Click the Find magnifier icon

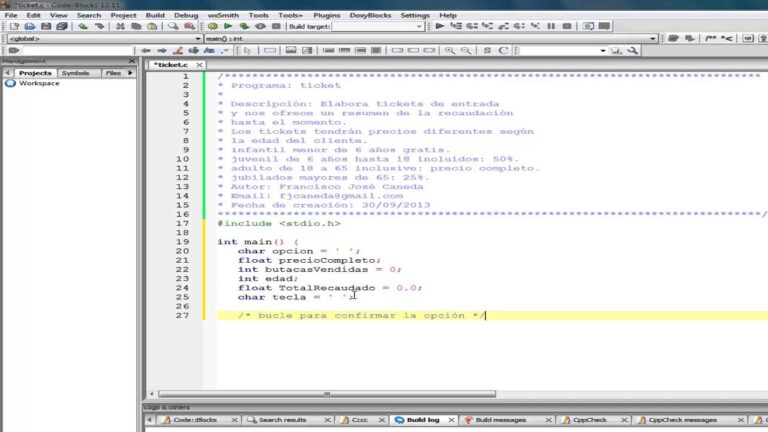tap(173, 26)
